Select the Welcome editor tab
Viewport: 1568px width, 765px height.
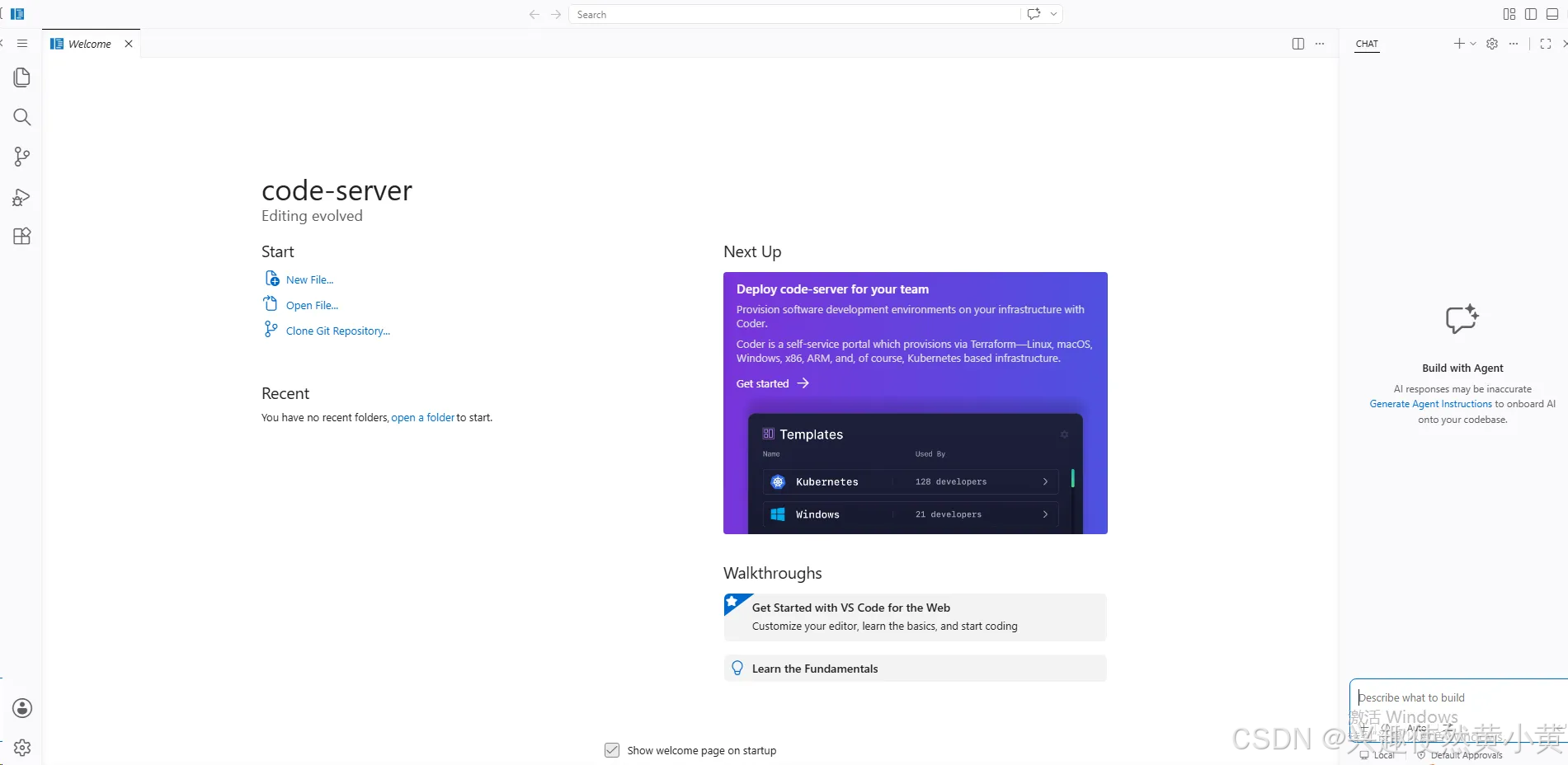[89, 44]
